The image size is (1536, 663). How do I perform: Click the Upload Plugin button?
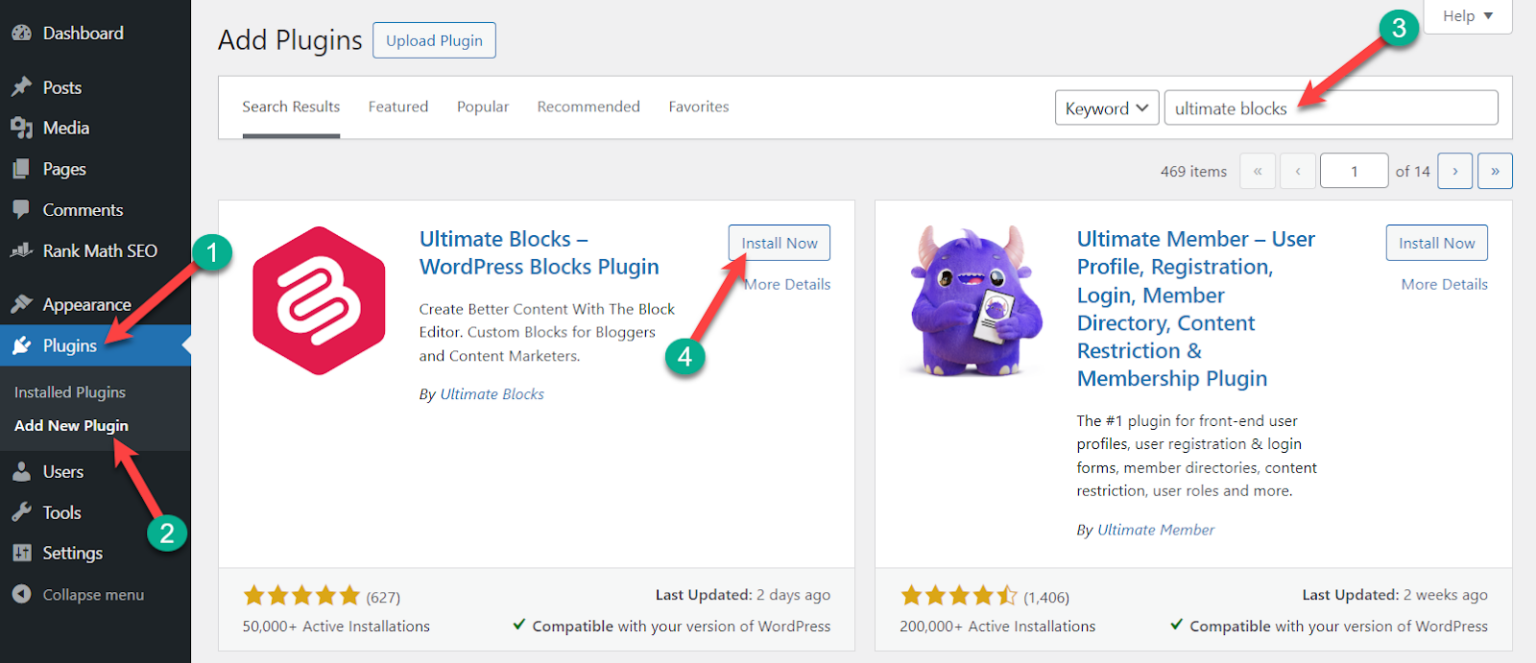point(434,41)
